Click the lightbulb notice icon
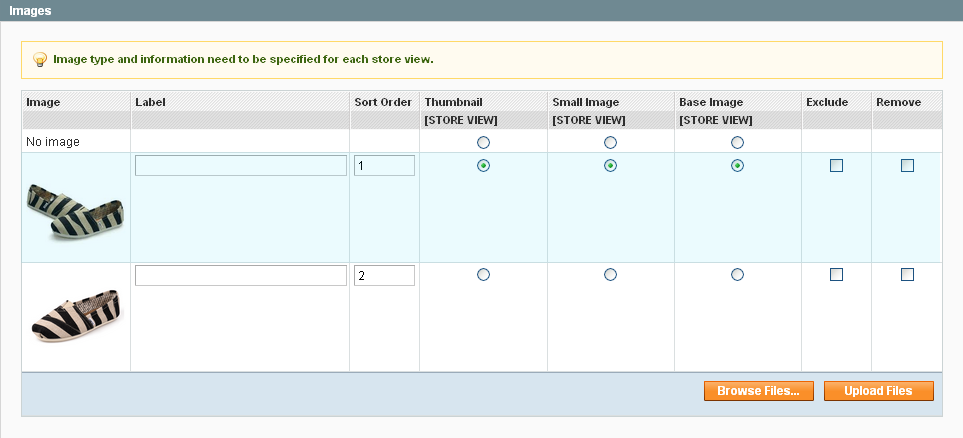963x438 pixels. (40, 60)
